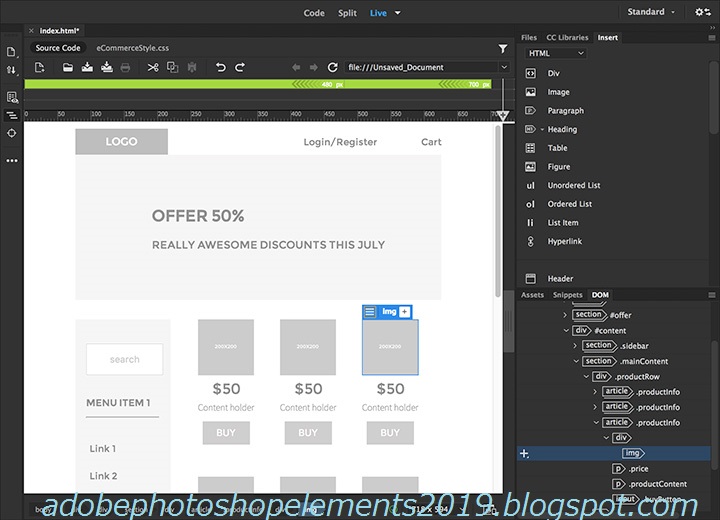Click the filter related files icon
720x520 pixels.
pyautogui.click(x=503, y=48)
